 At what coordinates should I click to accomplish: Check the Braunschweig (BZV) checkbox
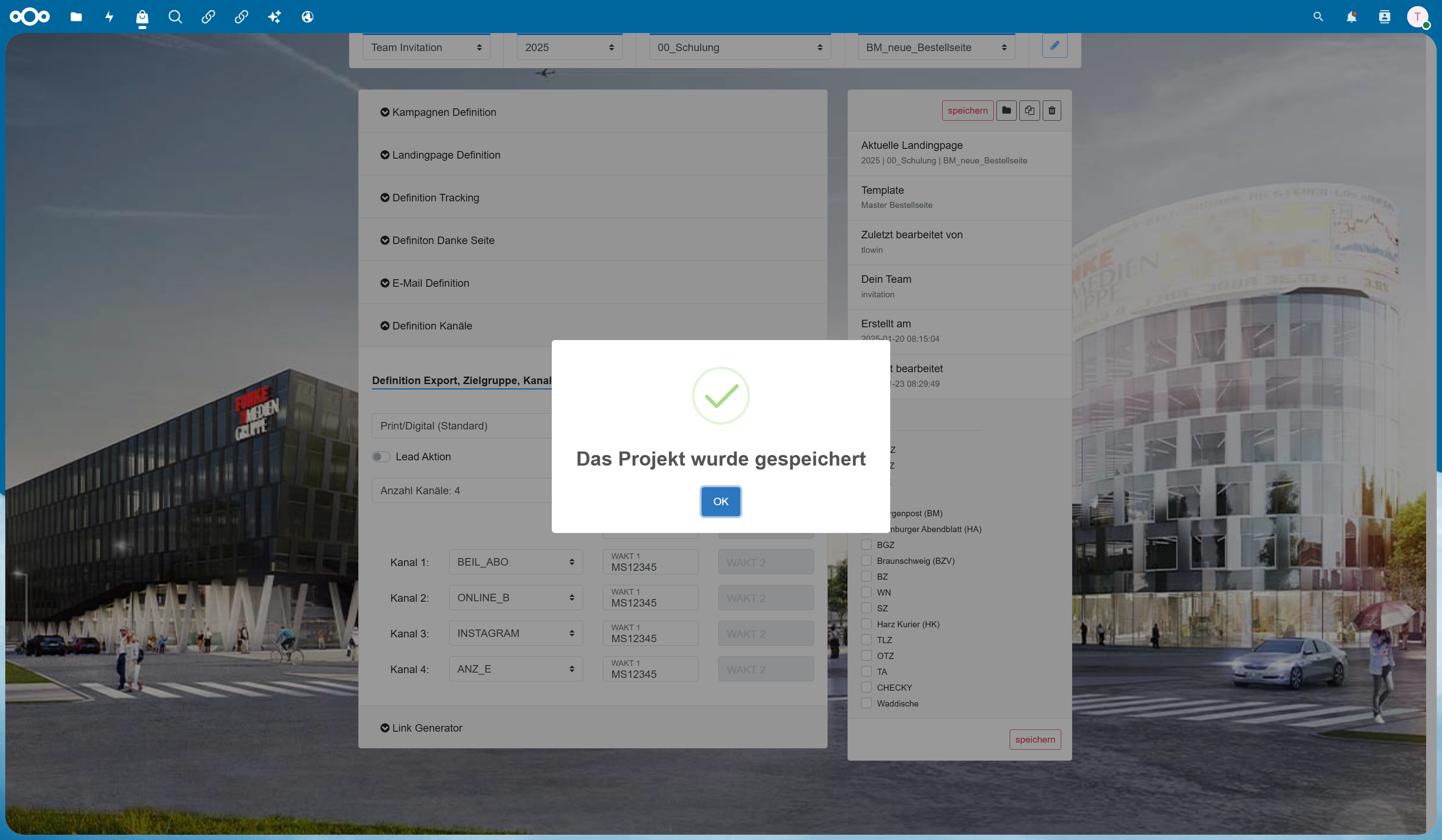[866, 560]
